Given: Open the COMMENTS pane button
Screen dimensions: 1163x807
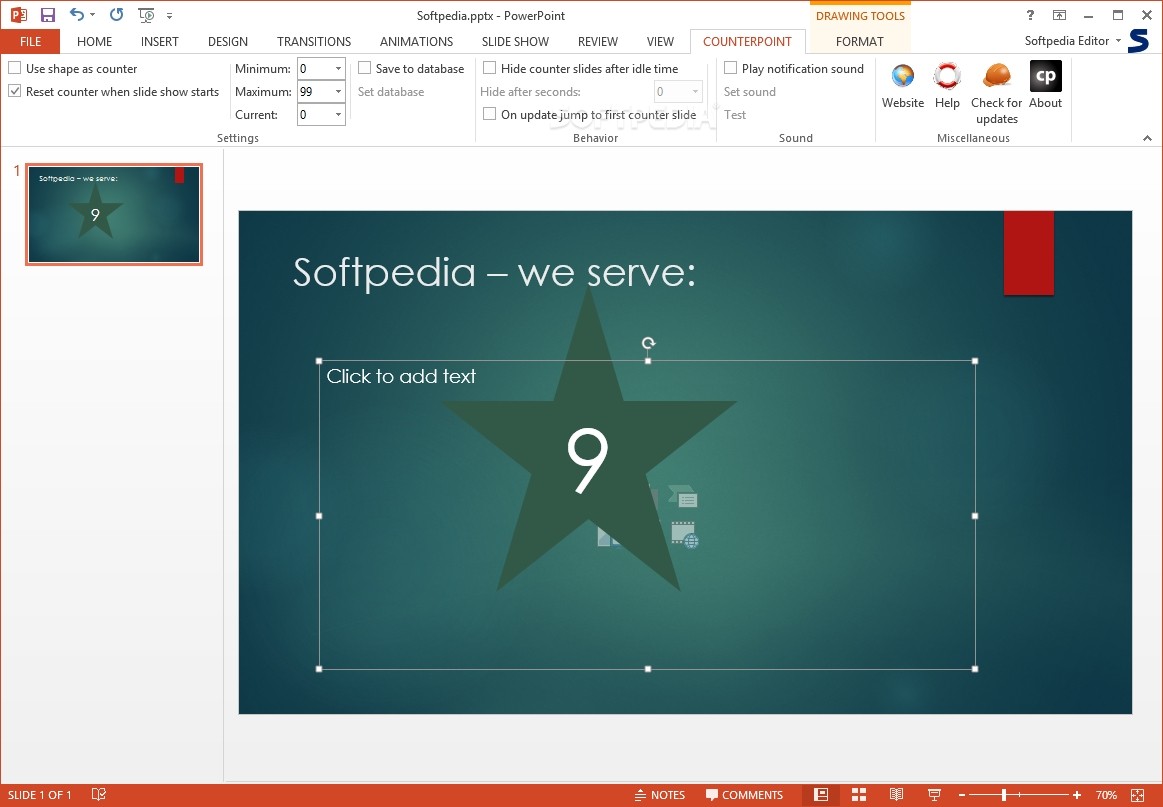Looking at the screenshot, I should (x=745, y=794).
